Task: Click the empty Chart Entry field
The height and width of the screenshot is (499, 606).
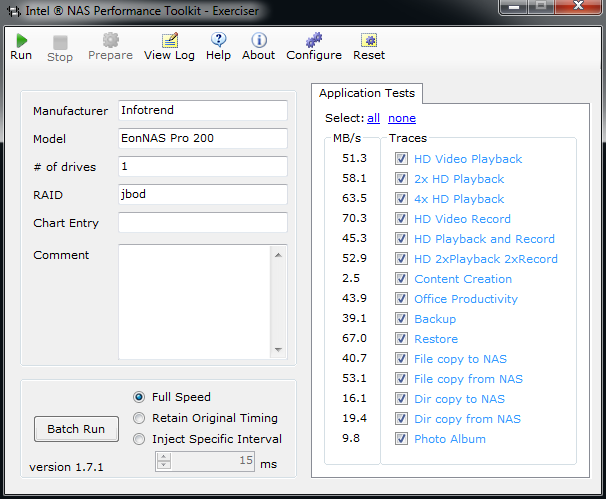Action: tap(203, 222)
